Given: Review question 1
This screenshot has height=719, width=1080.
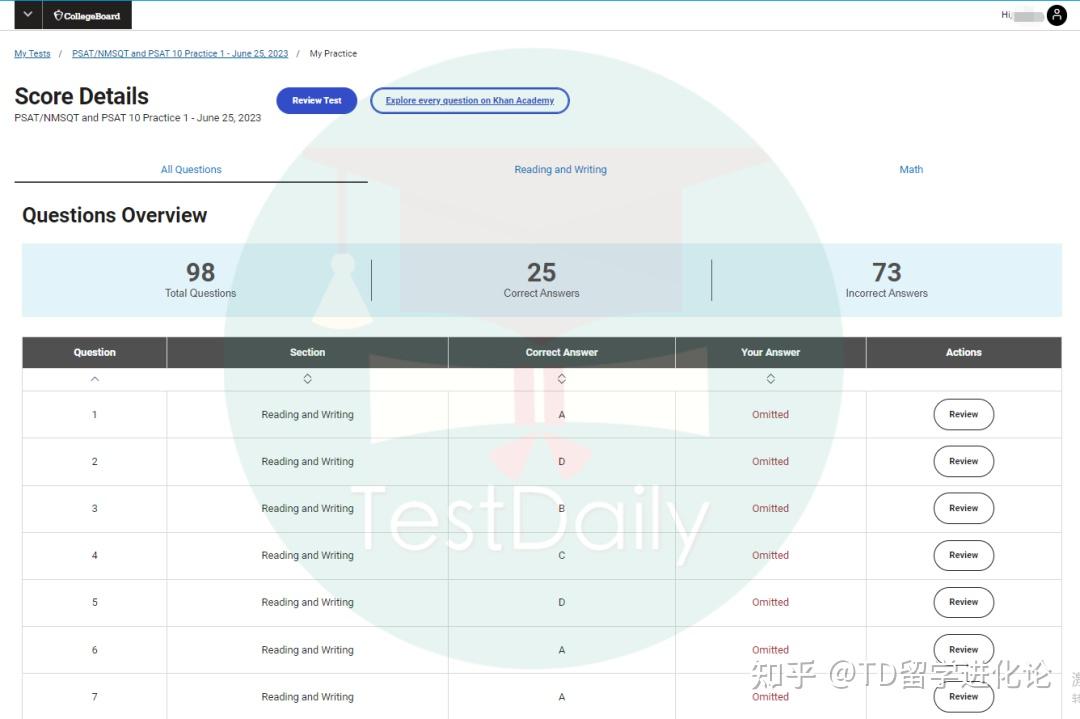Looking at the screenshot, I should (x=963, y=415).
